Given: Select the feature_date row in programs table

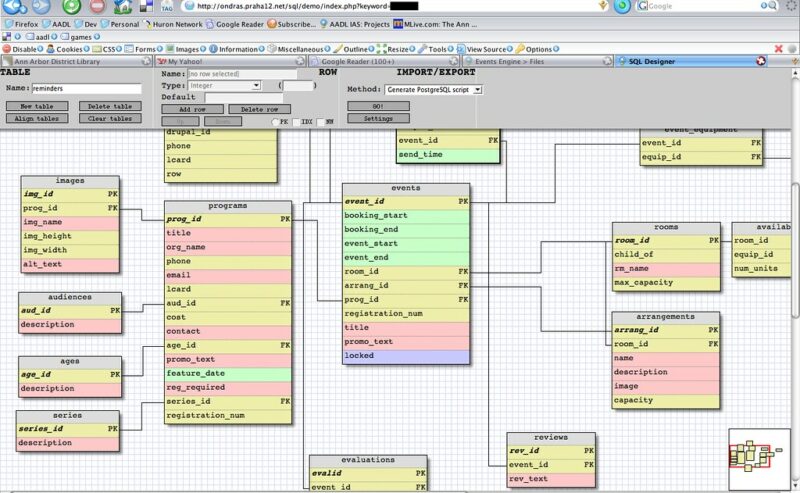Looking at the screenshot, I should pyautogui.click(x=228, y=374).
